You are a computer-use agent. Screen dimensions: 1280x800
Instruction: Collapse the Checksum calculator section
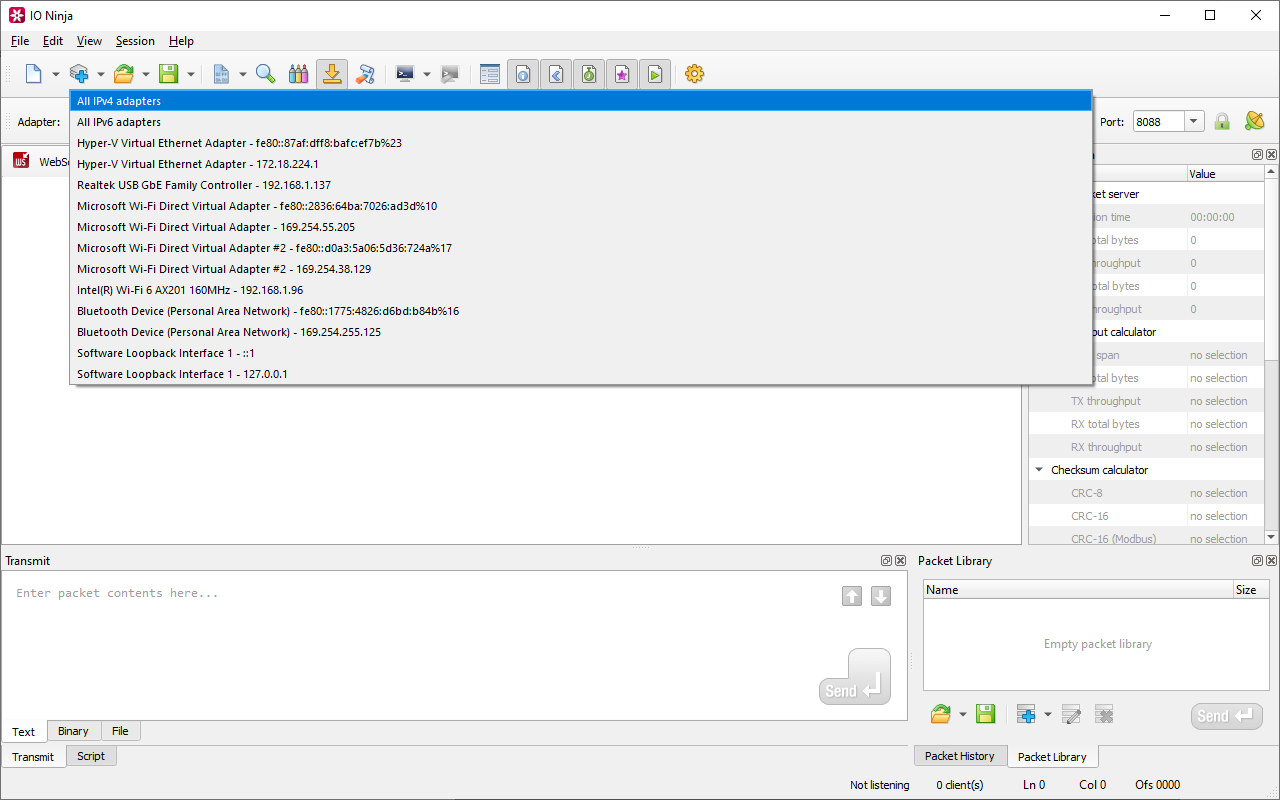pos(1039,470)
